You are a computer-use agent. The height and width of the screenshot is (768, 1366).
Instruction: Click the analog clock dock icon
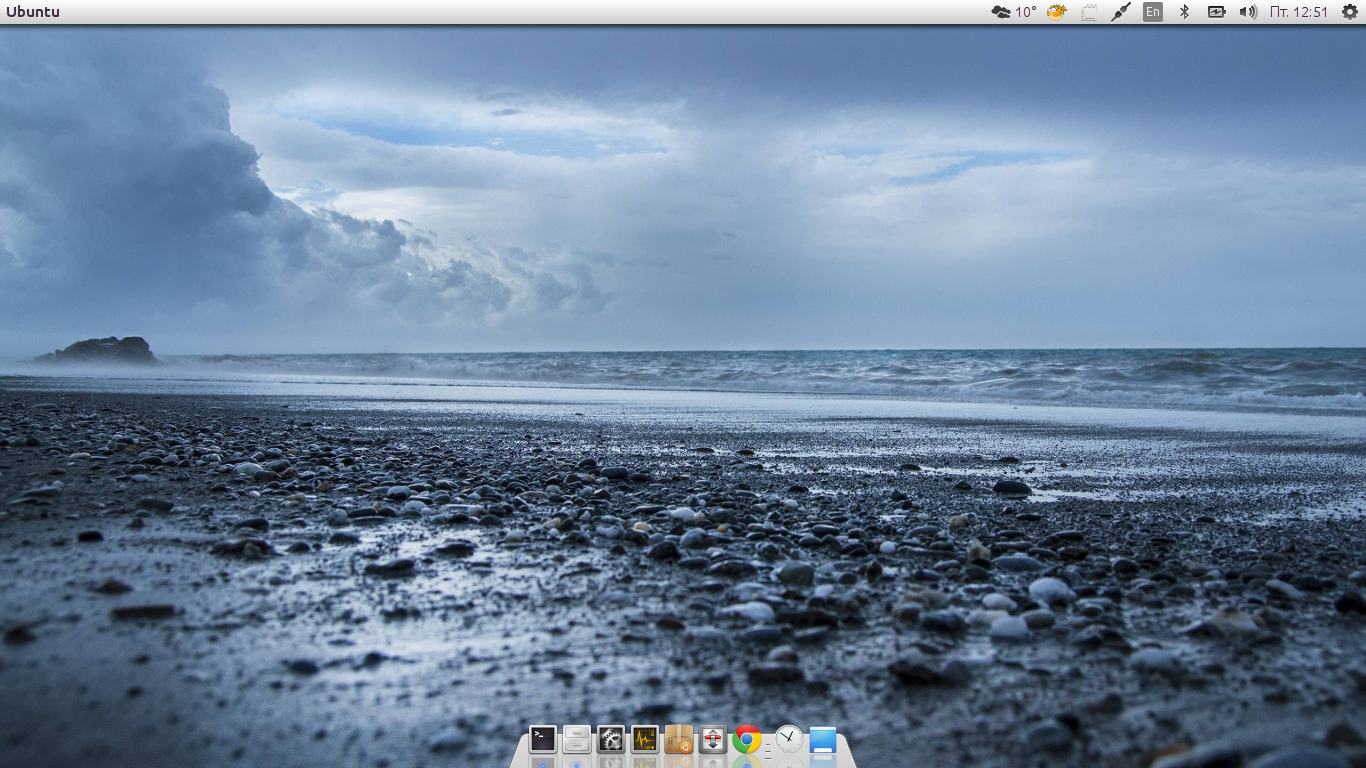click(x=789, y=739)
